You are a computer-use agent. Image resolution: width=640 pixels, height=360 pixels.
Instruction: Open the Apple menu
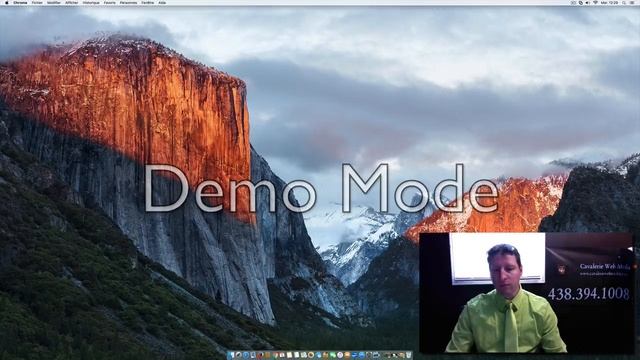[x=7, y=2]
